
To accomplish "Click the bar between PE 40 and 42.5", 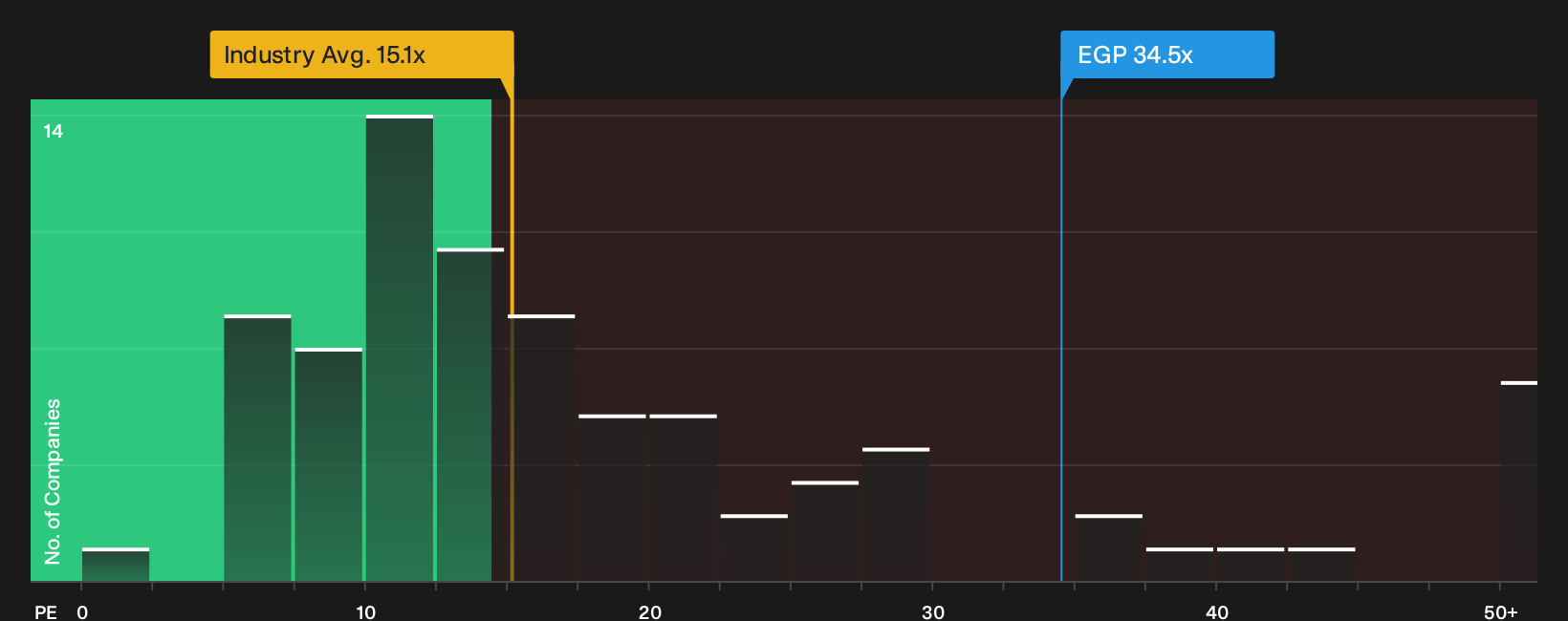I will 1251,565.
